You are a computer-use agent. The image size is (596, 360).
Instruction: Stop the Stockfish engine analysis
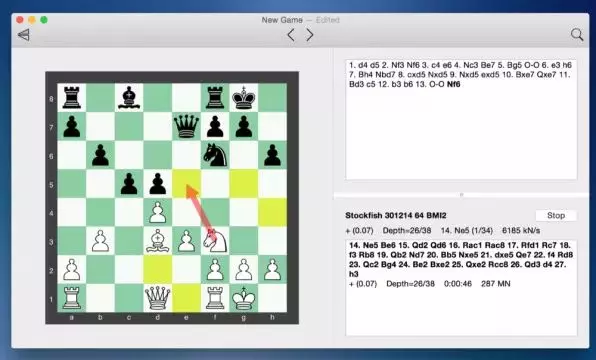point(556,216)
